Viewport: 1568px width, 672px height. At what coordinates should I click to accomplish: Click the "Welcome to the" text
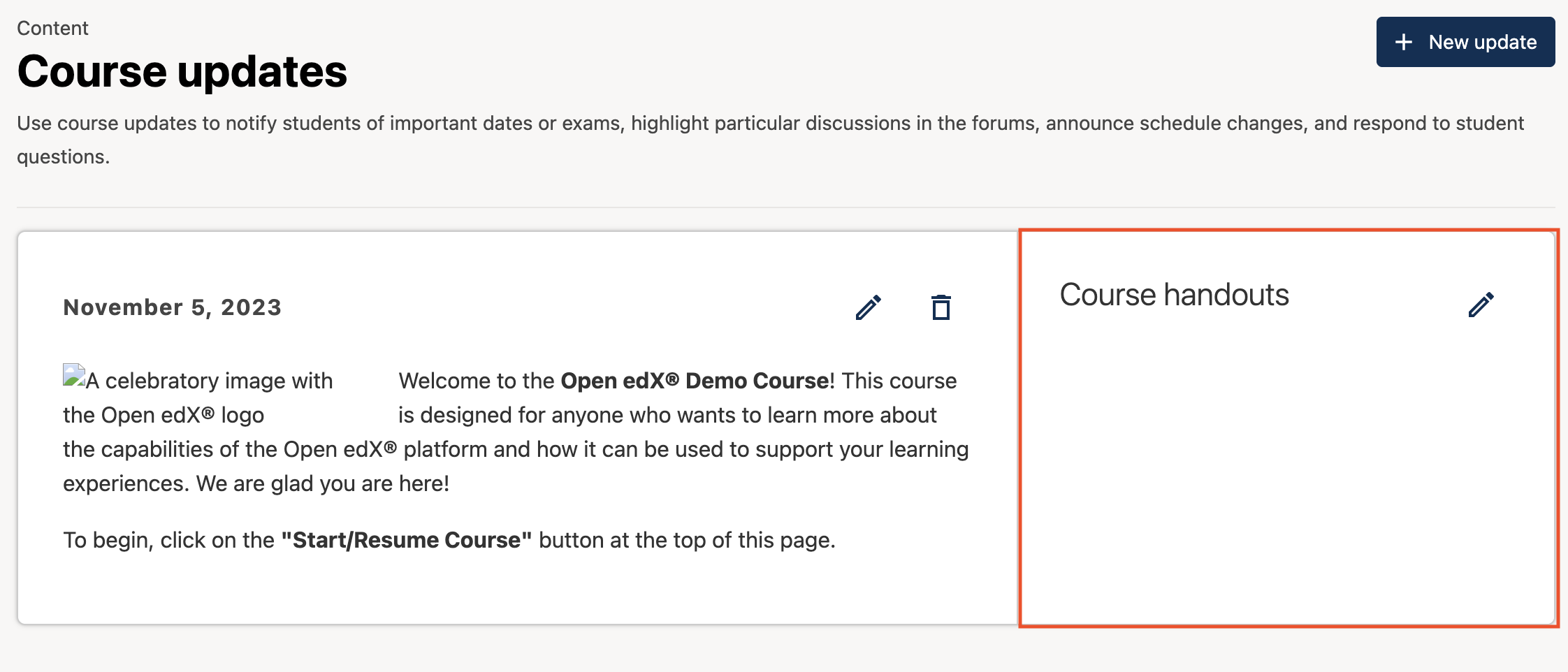pyautogui.click(x=477, y=381)
